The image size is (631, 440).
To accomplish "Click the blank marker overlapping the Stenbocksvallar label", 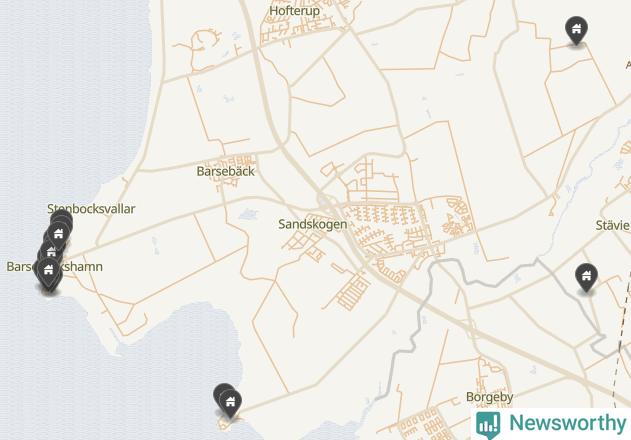I will (63, 218).
